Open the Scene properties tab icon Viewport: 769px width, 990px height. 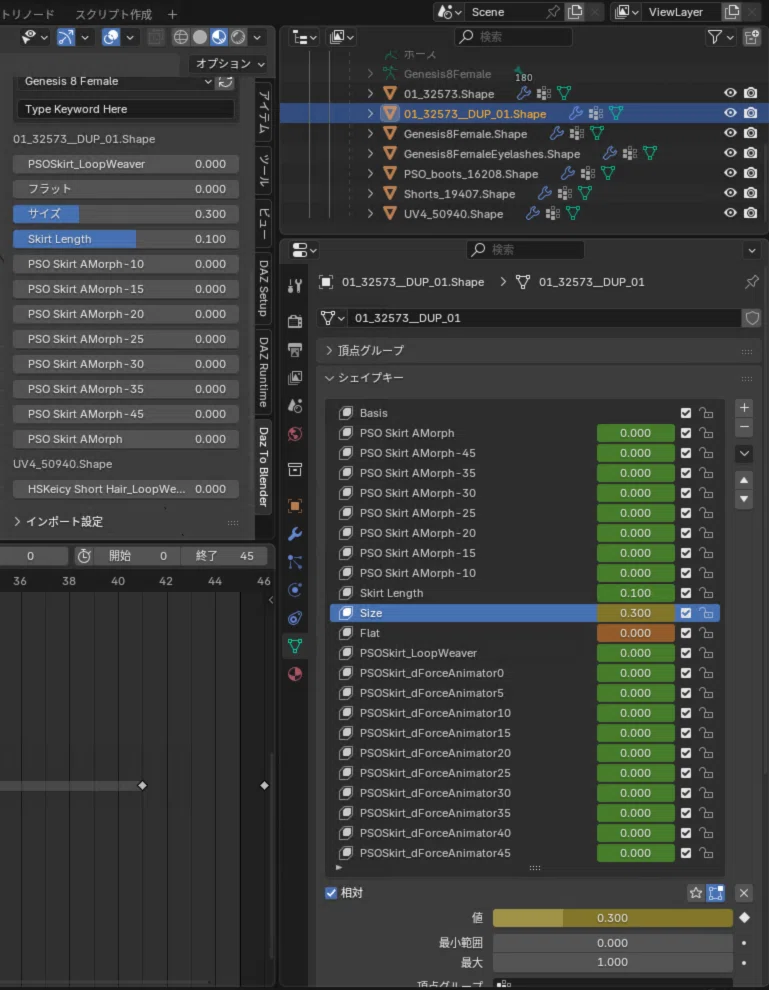[x=295, y=405]
